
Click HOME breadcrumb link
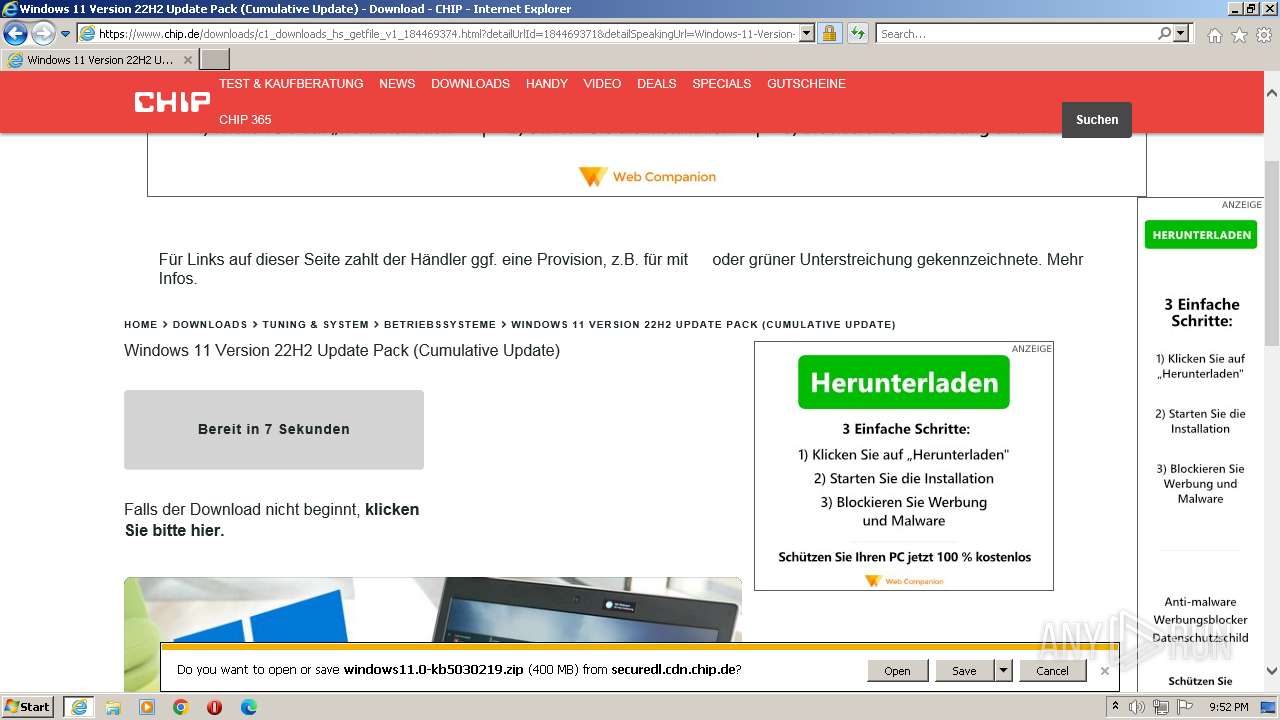tap(141, 325)
